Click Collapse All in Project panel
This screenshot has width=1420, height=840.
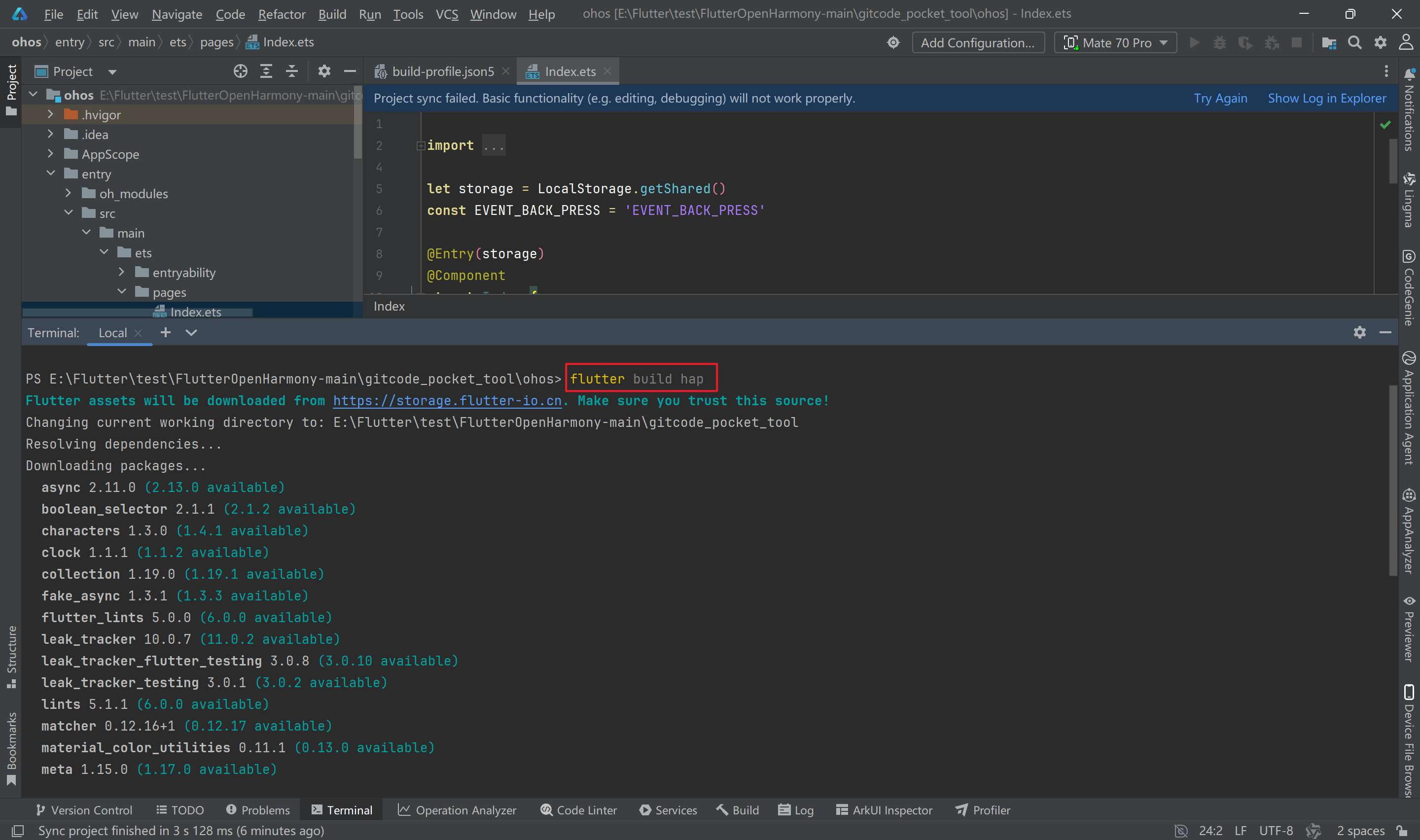(291, 71)
